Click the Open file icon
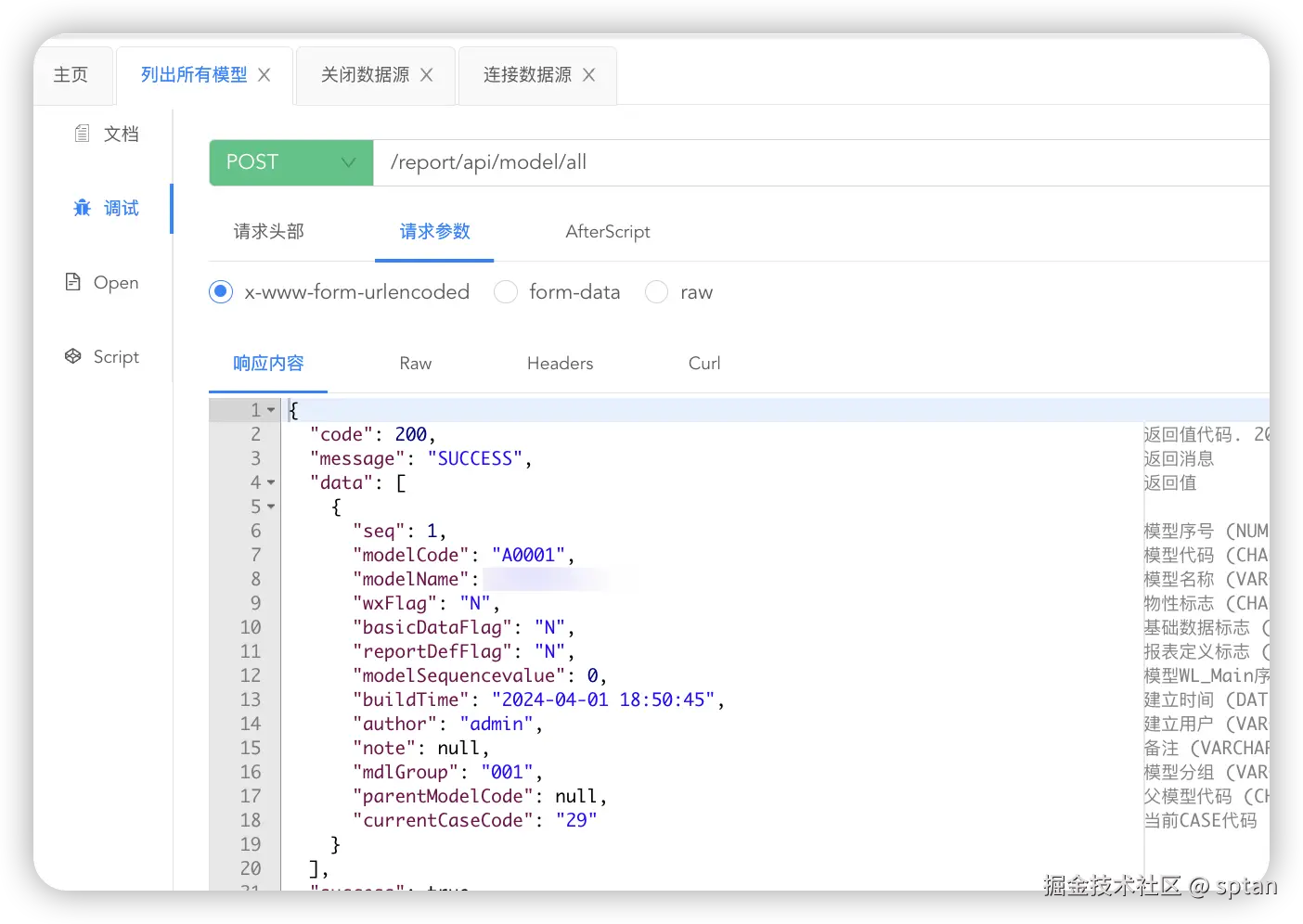The height and width of the screenshot is (924, 1303). 73,282
